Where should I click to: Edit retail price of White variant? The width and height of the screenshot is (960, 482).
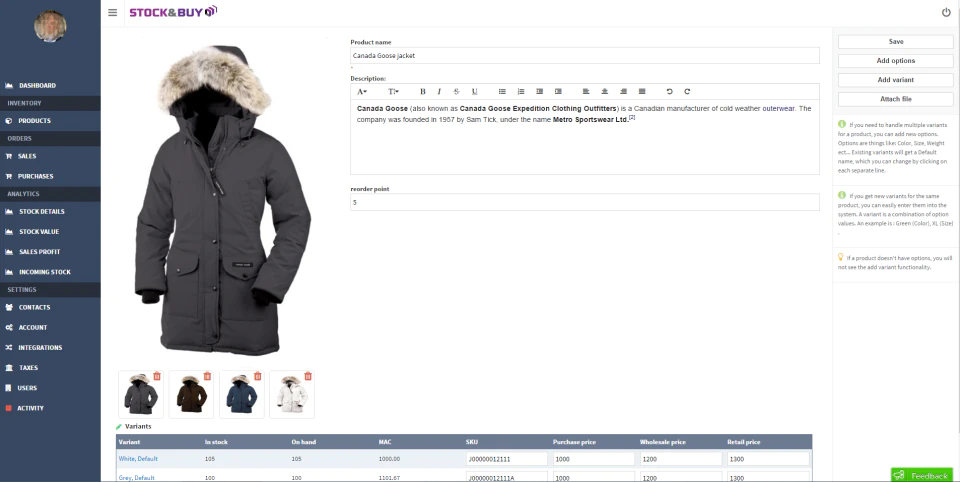click(768, 459)
